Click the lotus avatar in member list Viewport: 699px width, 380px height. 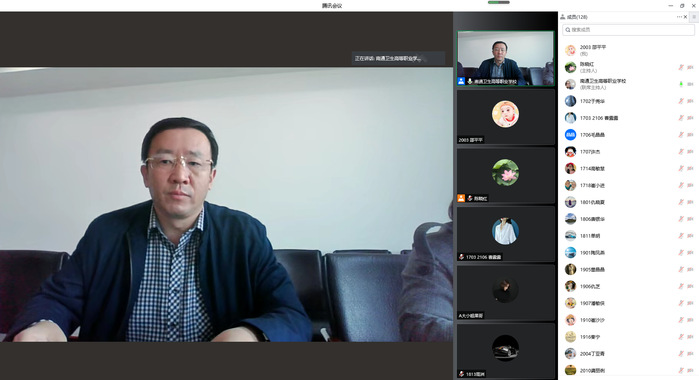point(570,67)
